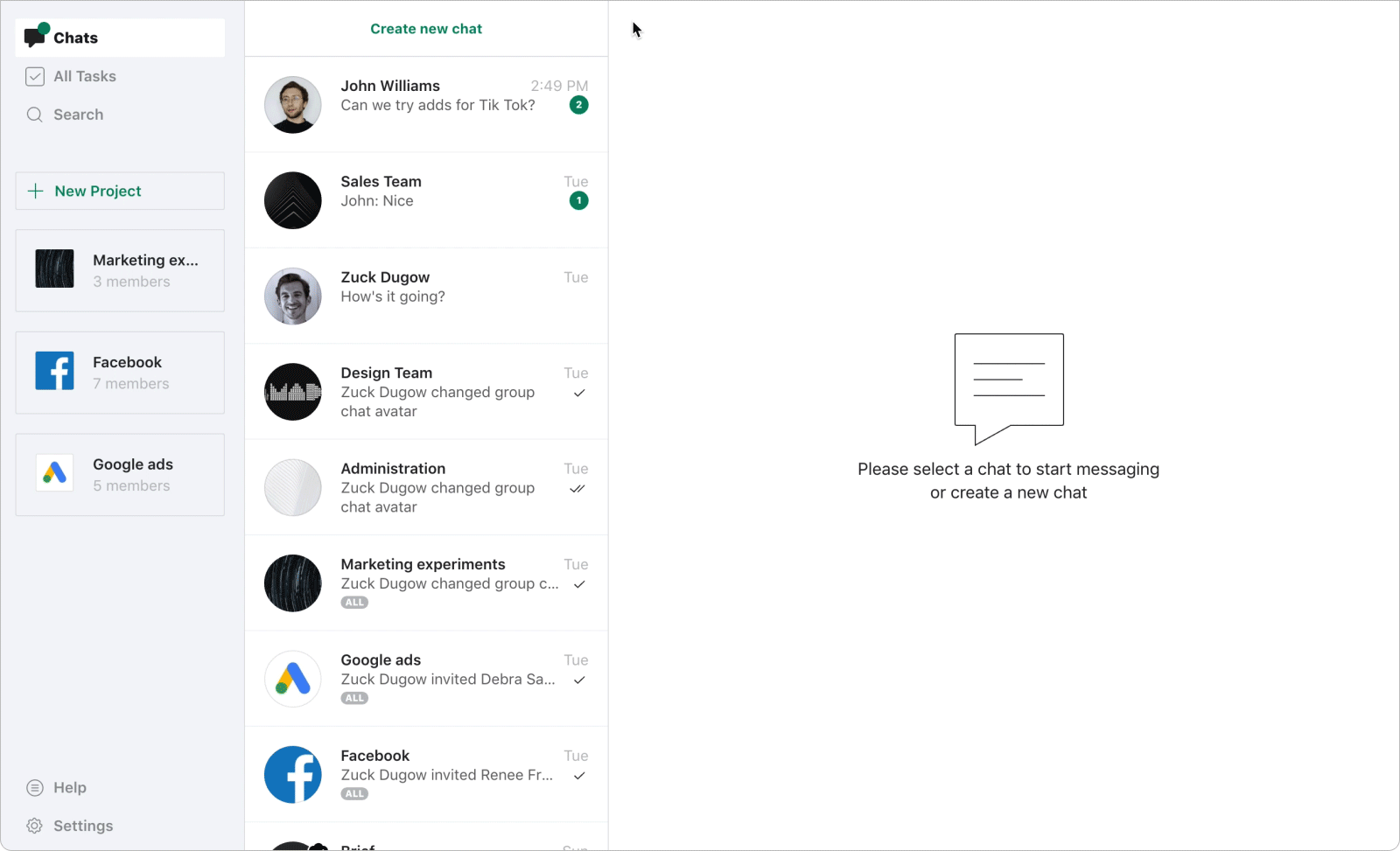The width and height of the screenshot is (1400, 851).
Task: Select 'Can we try adds for Tik Tok?' message
Action: pyautogui.click(x=437, y=105)
